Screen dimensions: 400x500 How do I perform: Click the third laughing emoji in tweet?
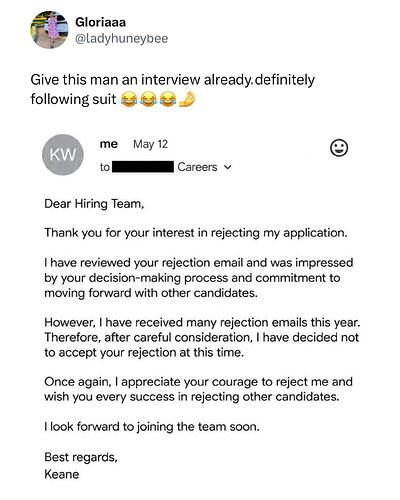click(168, 99)
